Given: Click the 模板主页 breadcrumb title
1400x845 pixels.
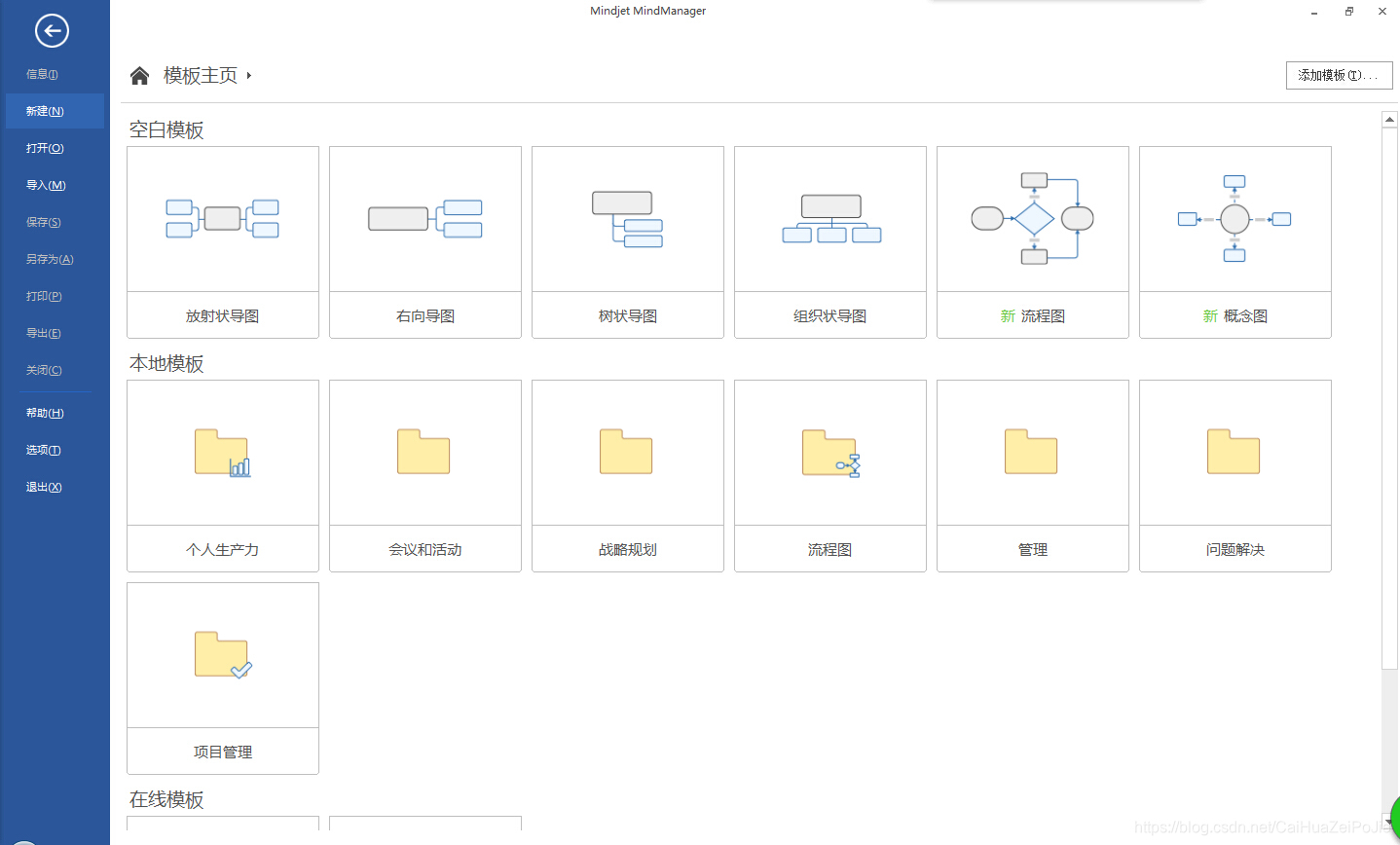Looking at the screenshot, I should click(201, 76).
